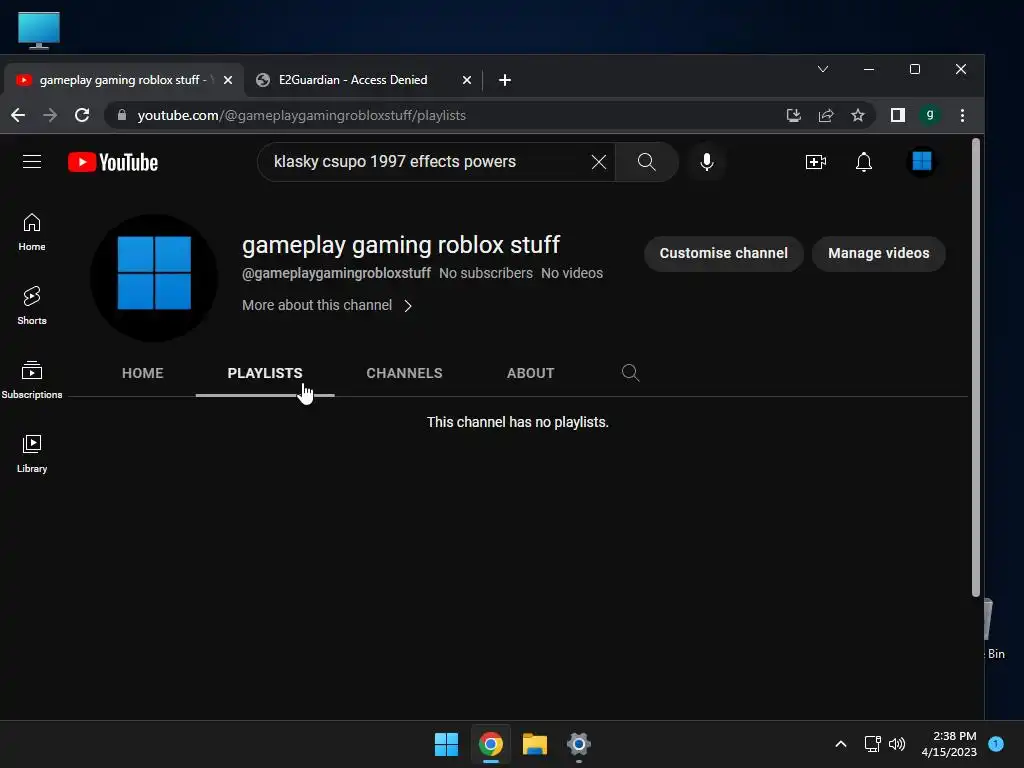
Task: Go to Home in the YouTube sidebar
Action: 31,232
